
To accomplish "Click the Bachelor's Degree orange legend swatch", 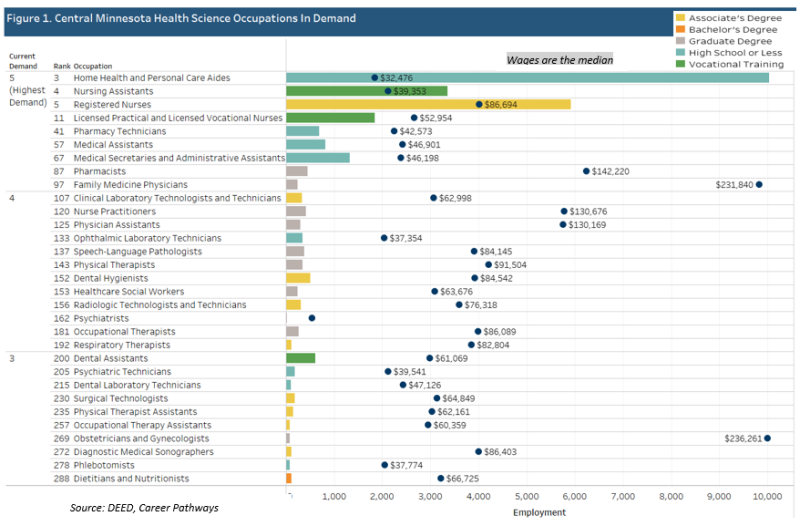I will pyautogui.click(x=680, y=29).
